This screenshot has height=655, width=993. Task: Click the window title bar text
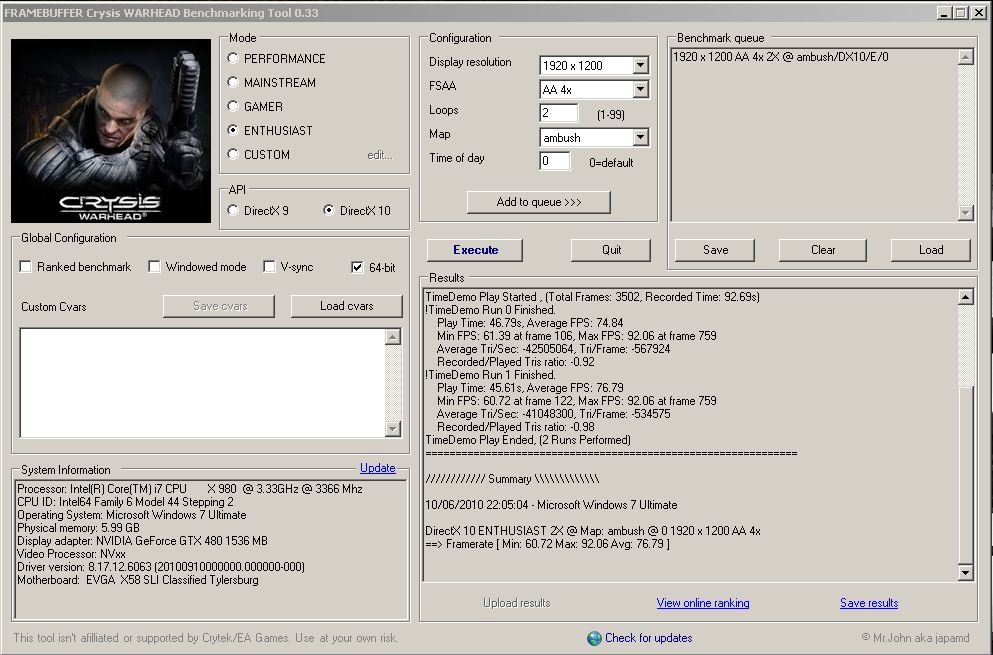click(x=161, y=13)
